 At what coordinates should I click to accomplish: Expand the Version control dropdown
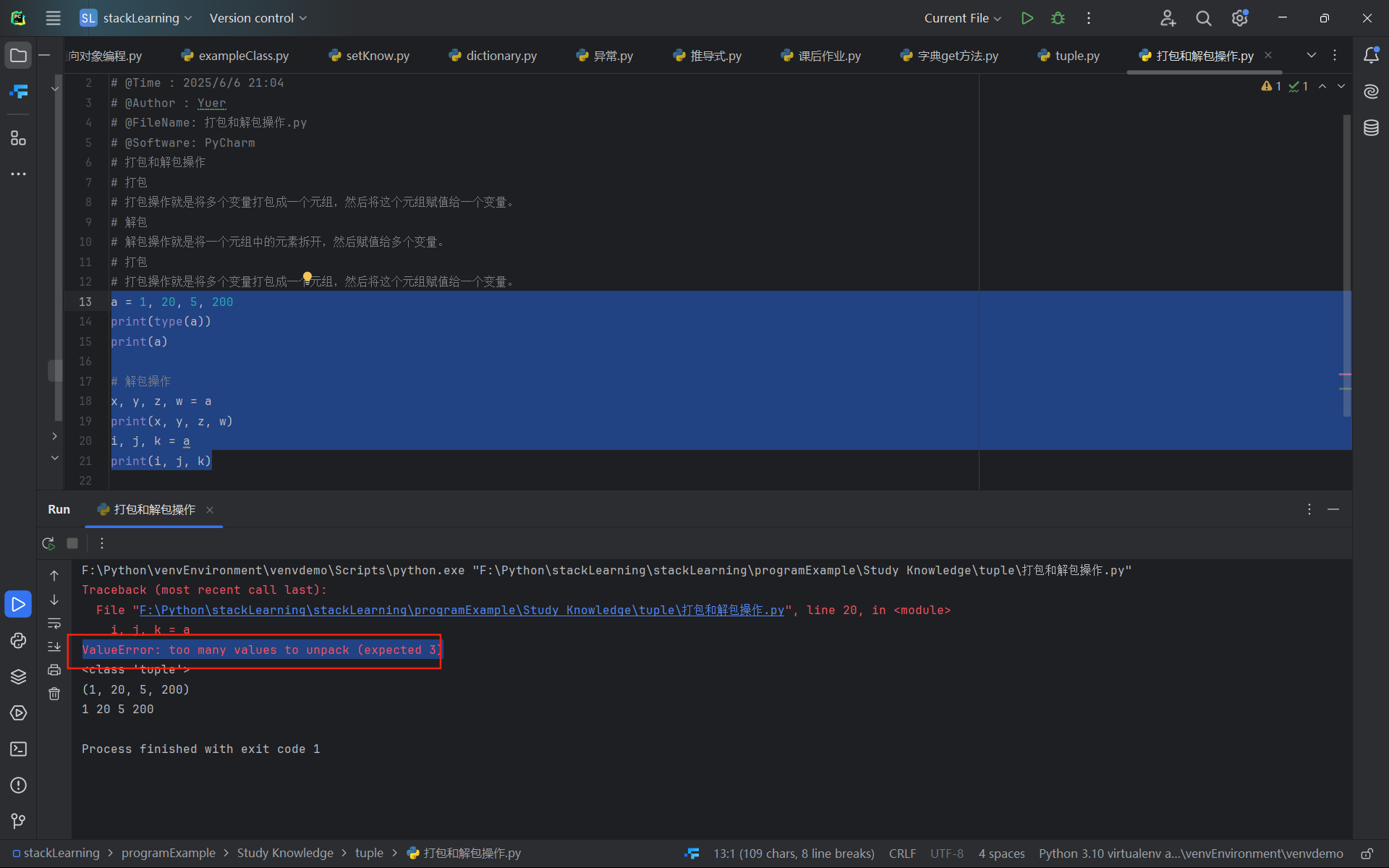258,18
